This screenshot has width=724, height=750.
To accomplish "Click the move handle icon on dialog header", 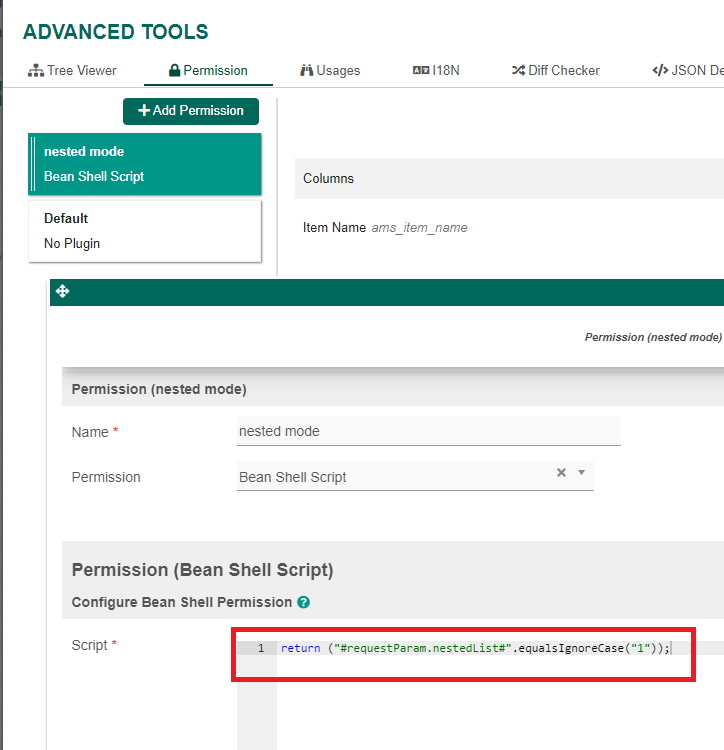I will coord(62,292).
